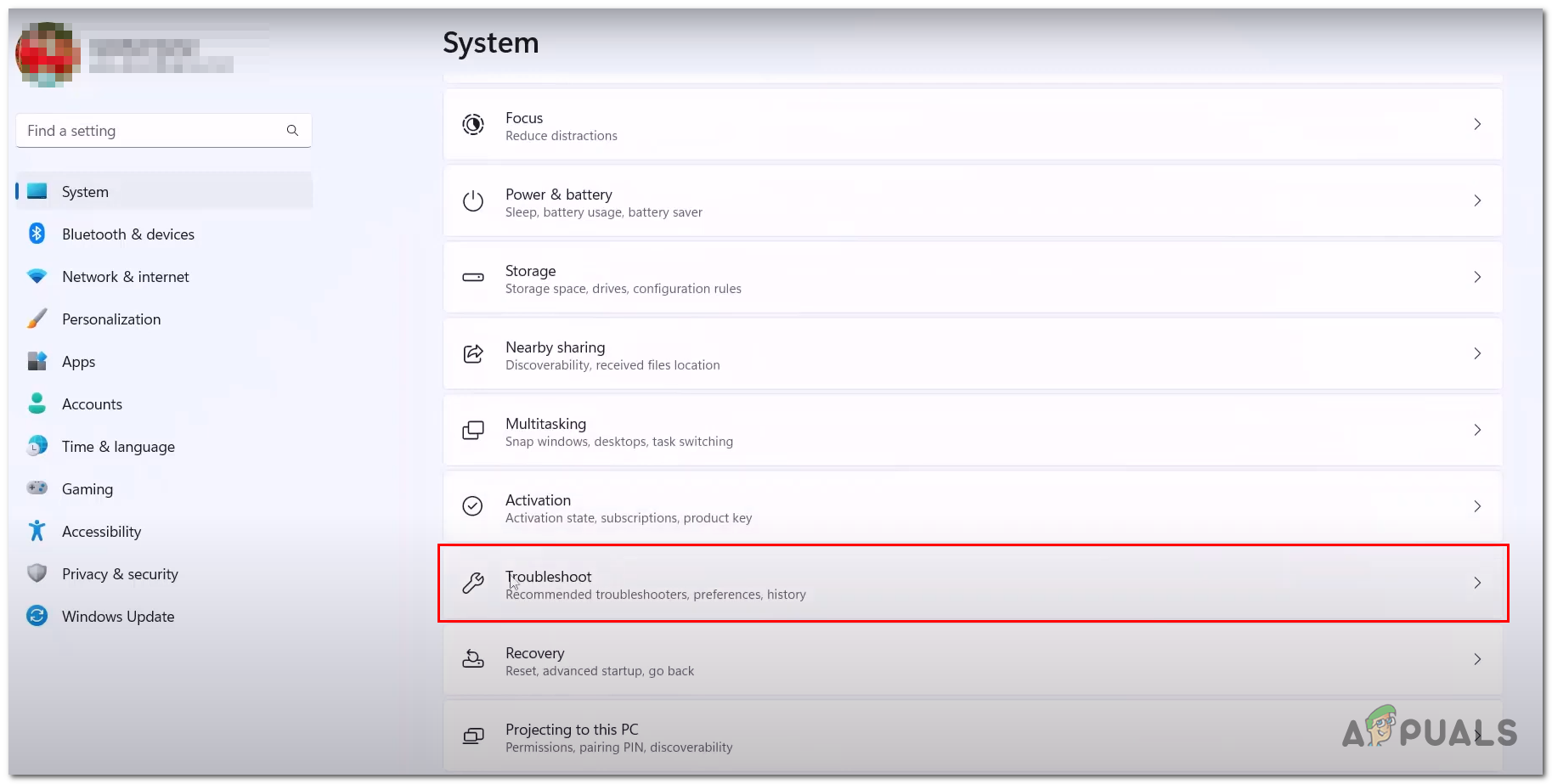
Task: Click the Power & battery icon
Action: point(473,200)
